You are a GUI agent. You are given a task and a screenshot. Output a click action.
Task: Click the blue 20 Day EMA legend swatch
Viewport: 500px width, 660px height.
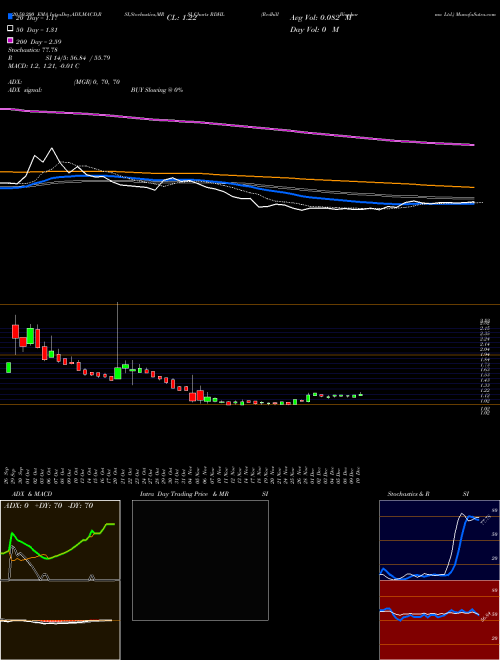pos(10,17)
